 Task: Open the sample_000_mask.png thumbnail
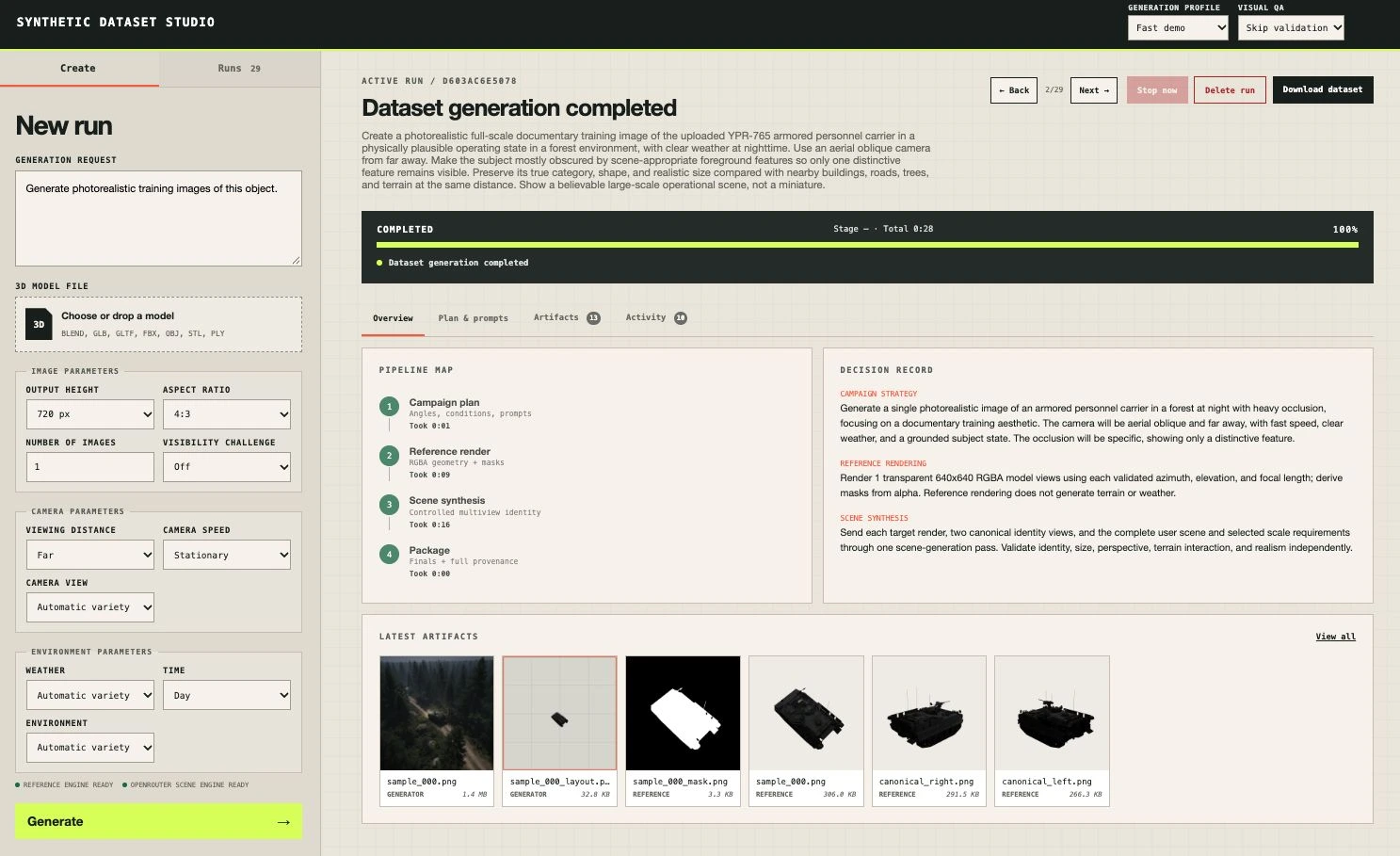pos(683,714)
